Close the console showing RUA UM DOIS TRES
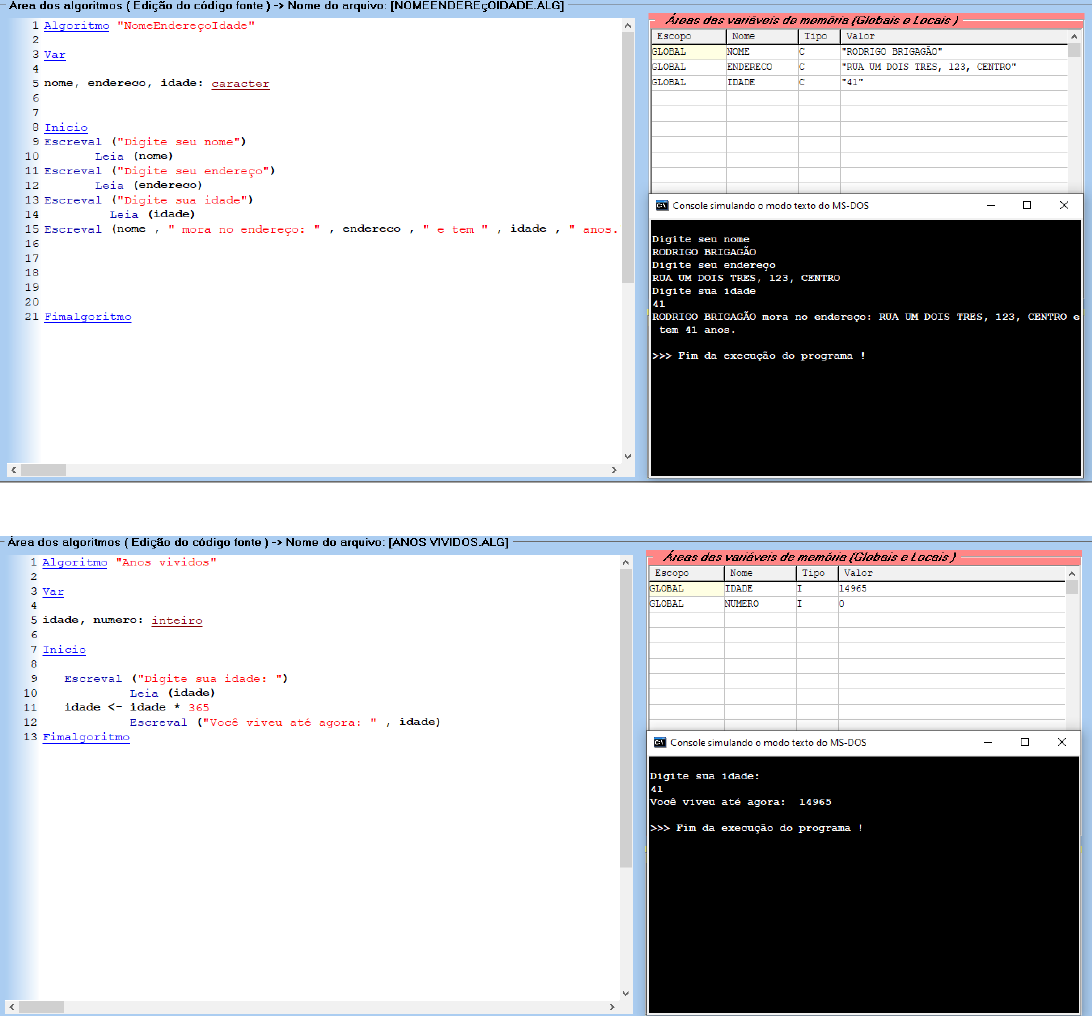Viewport: 1092px width, 1016px height. point(1063,205)
